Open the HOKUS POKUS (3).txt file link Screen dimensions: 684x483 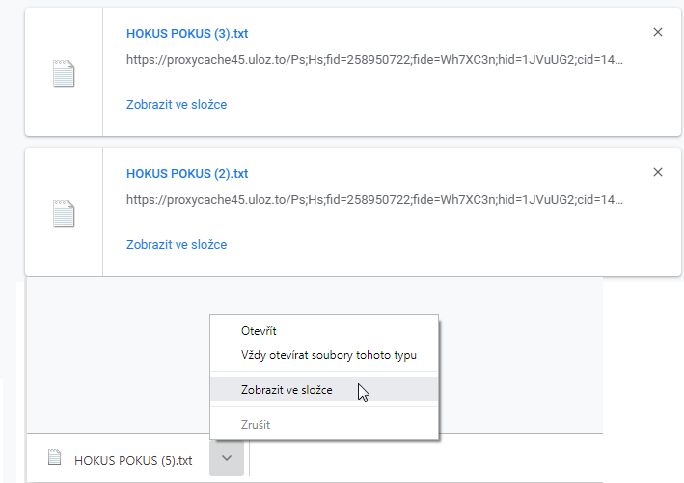(187, 34)
